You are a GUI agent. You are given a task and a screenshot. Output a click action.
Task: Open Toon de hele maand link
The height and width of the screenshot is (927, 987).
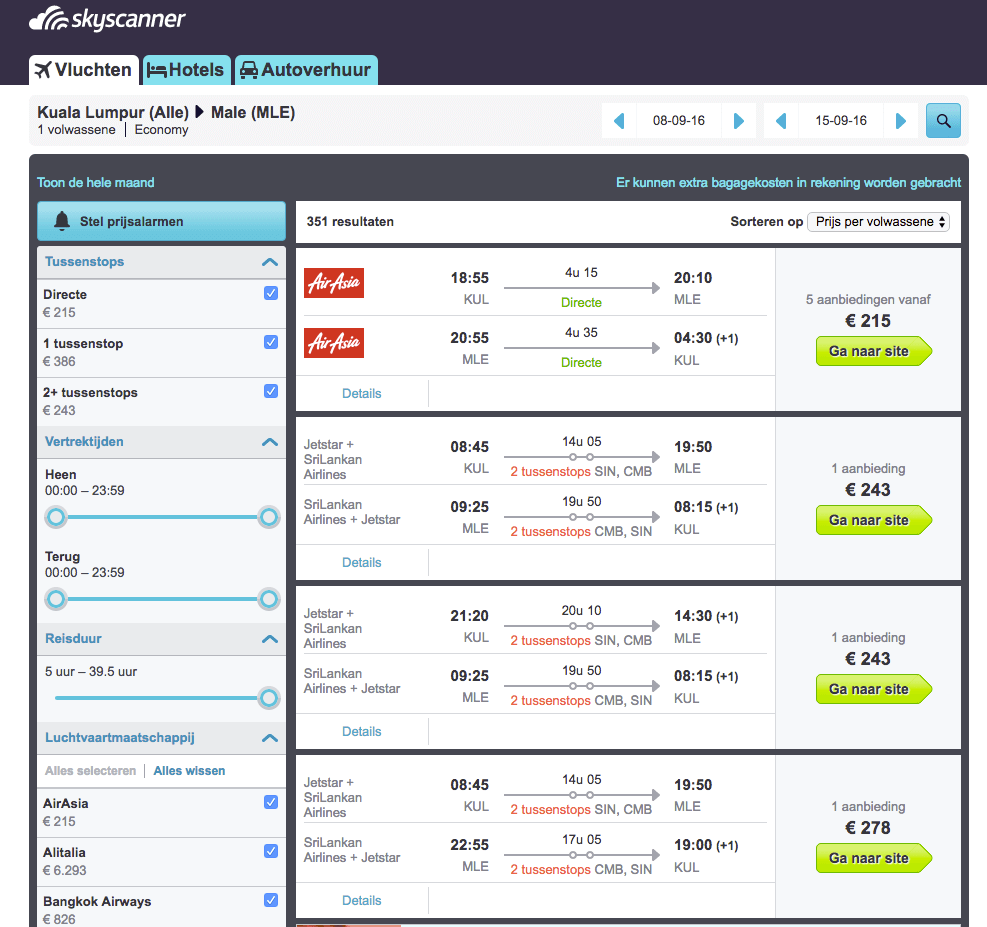click(96, 183)
